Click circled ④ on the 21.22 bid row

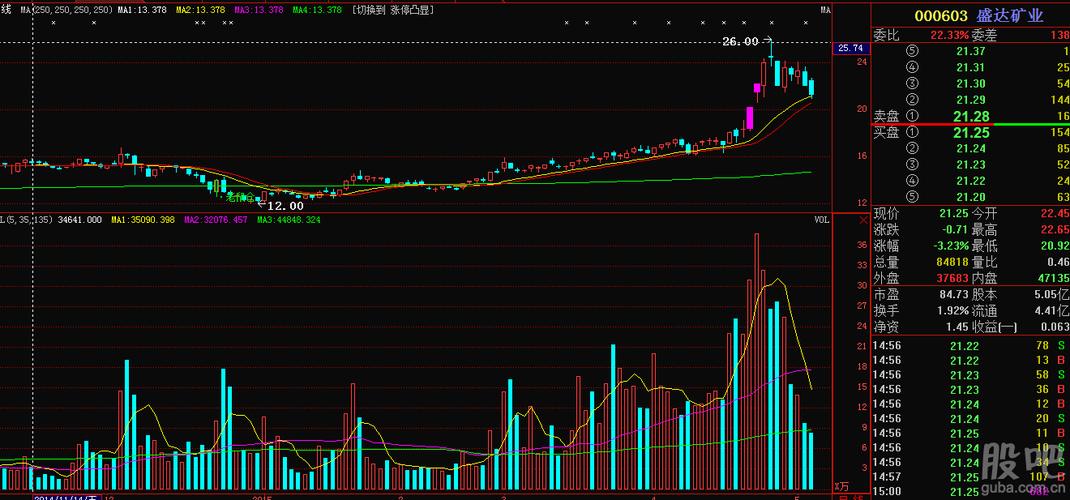pos(913,181)
